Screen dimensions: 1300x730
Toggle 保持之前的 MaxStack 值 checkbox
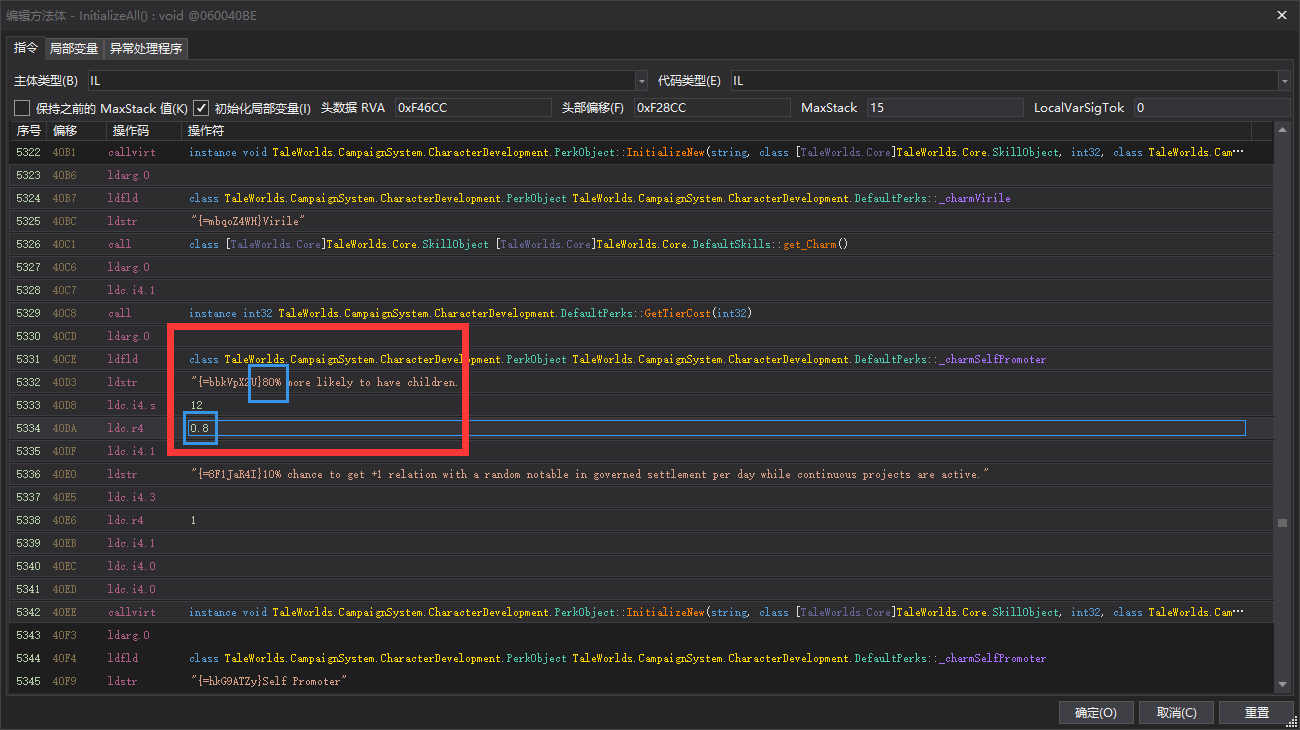(22, 108)
